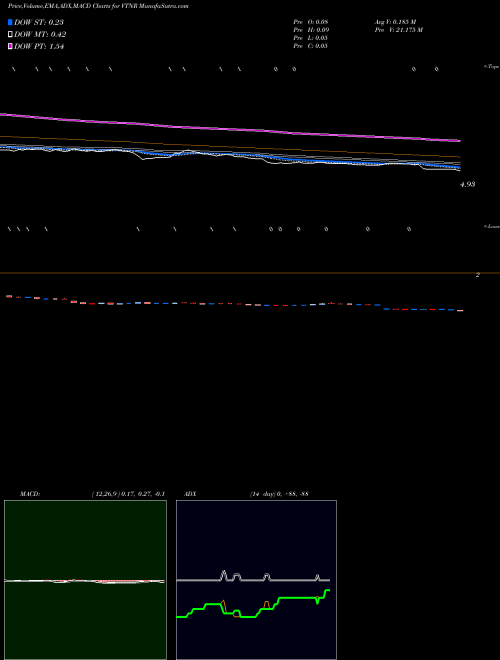Click the magenta DOW PT legend swatch
Viewport: 500px width, 660px height.
tap(10, 46)
